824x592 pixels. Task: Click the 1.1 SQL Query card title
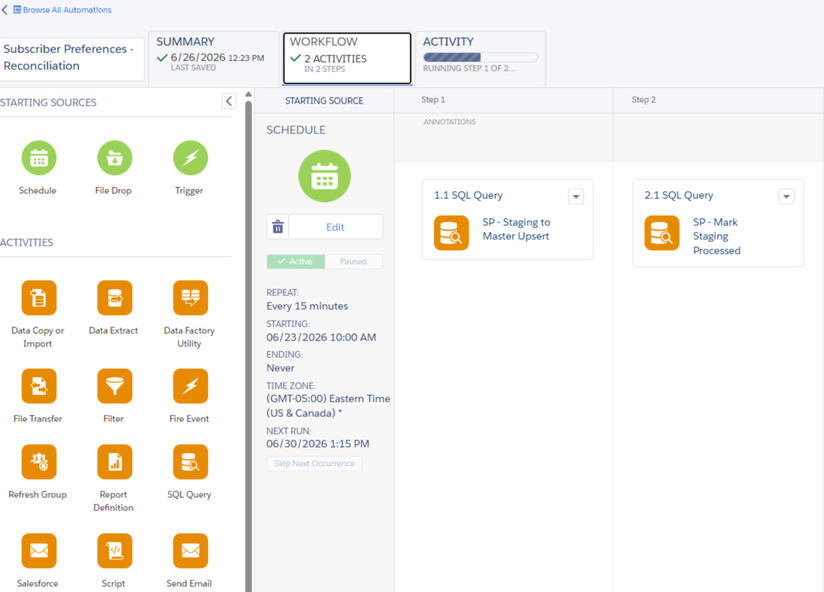[468, 195]
